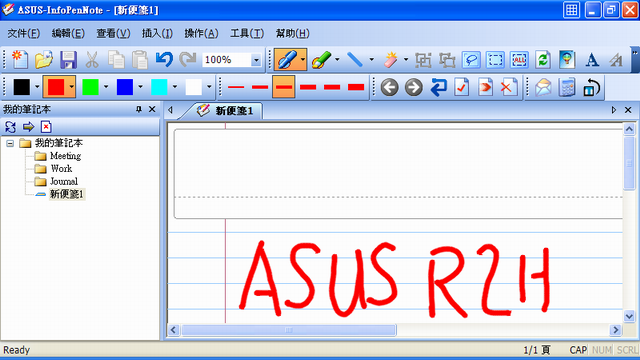Click yellow arrow icon in notebook panel
The image size is (640, 360).
click(28, 127)
